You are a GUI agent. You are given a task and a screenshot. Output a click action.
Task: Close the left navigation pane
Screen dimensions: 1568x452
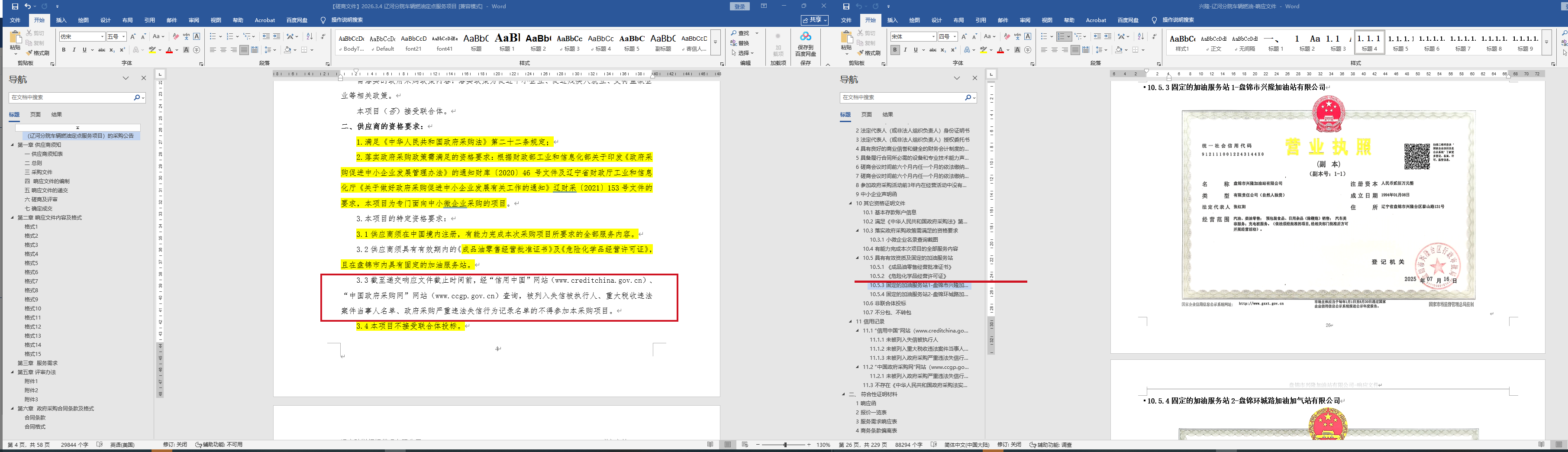pyautogui.click(x=144, y=78)
